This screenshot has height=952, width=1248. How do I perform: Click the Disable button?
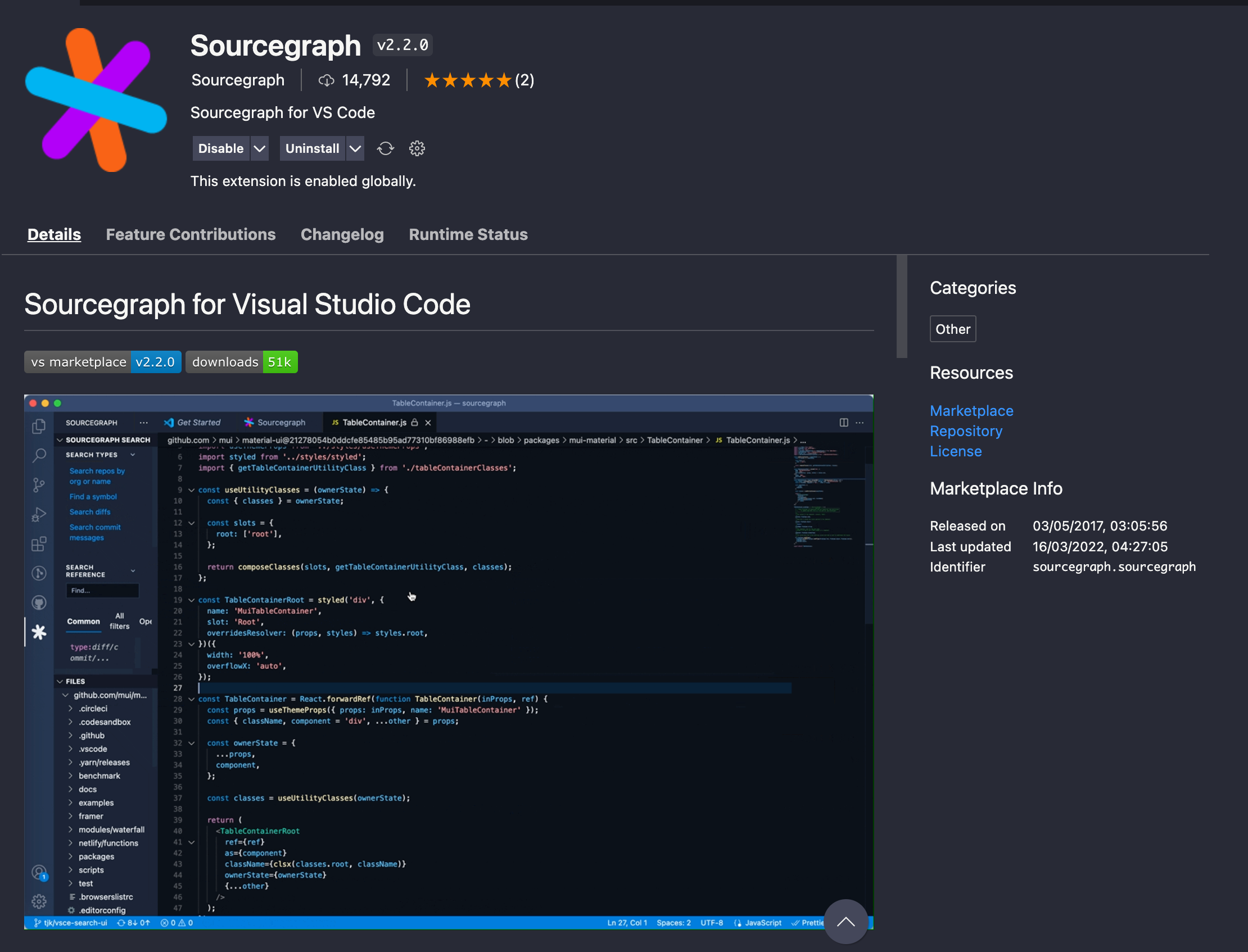coord(220,148)
